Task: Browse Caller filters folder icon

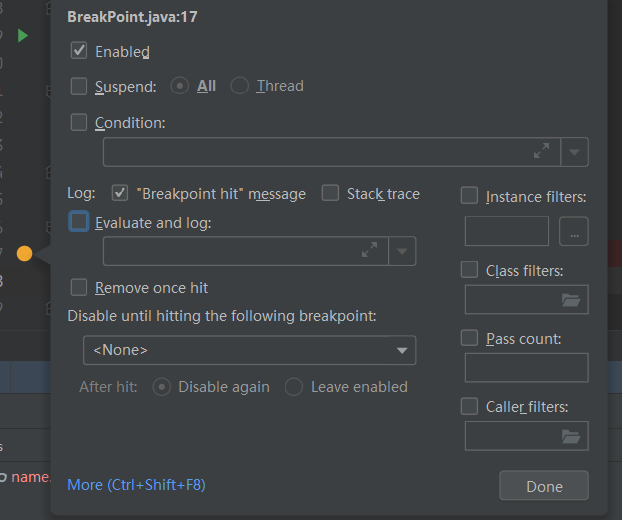Action: coord(571,436)
